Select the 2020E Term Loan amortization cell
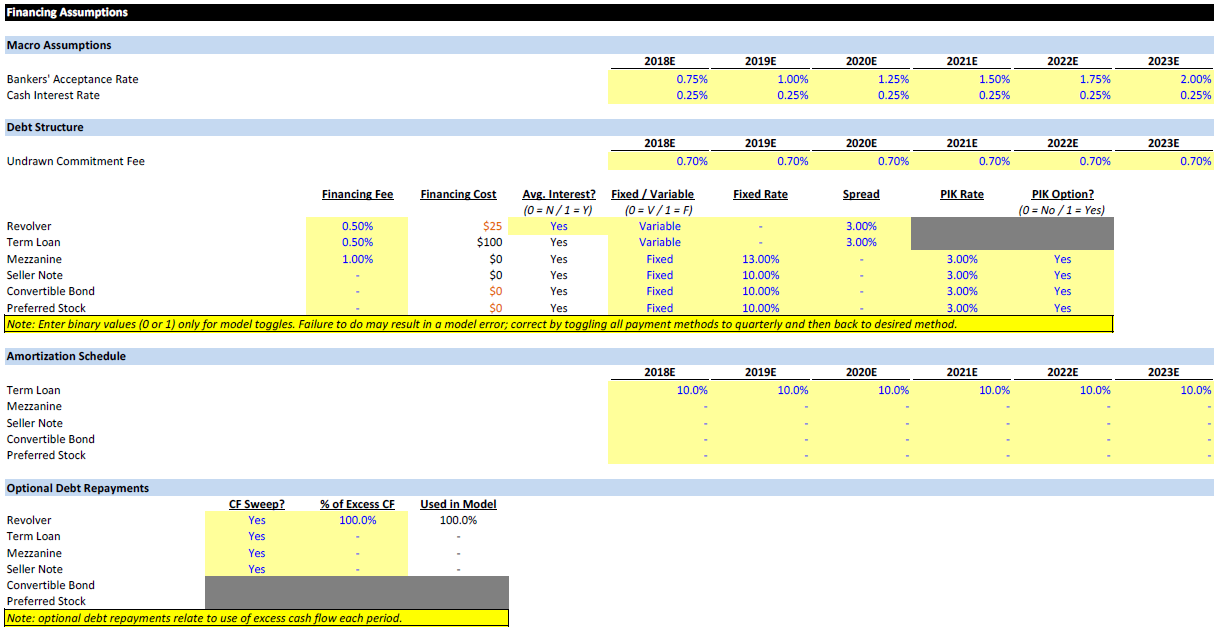Image resolution: width=1224 pixels, height=633 pixels. pos(860,390)
